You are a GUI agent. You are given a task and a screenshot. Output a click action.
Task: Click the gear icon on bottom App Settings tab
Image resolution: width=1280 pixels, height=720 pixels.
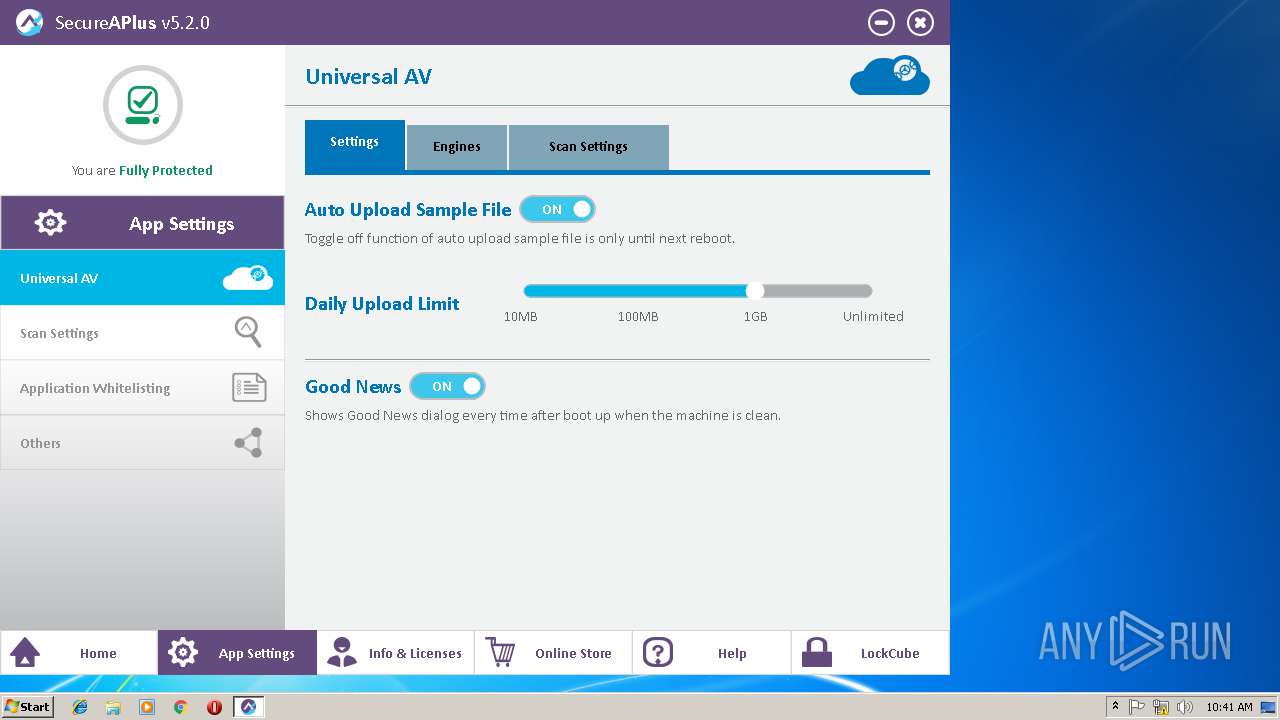(183, 653)
